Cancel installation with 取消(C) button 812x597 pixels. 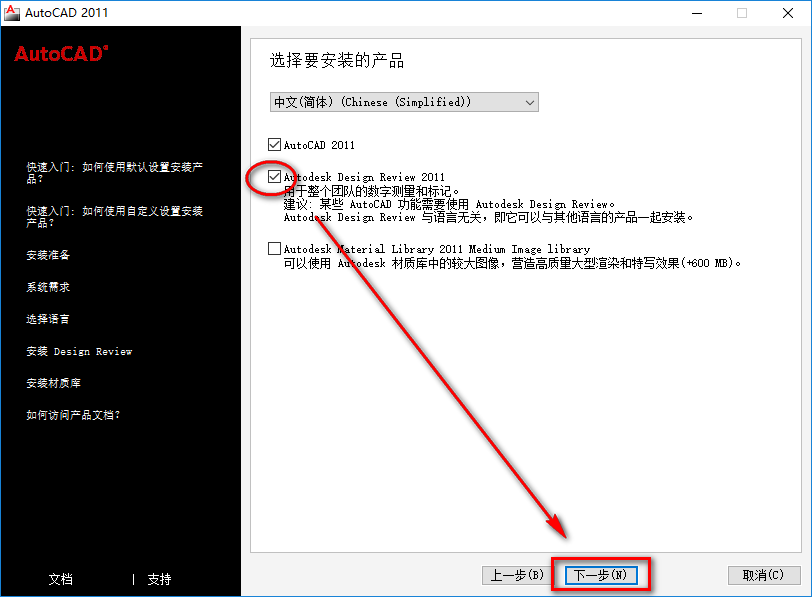(764, 575)
